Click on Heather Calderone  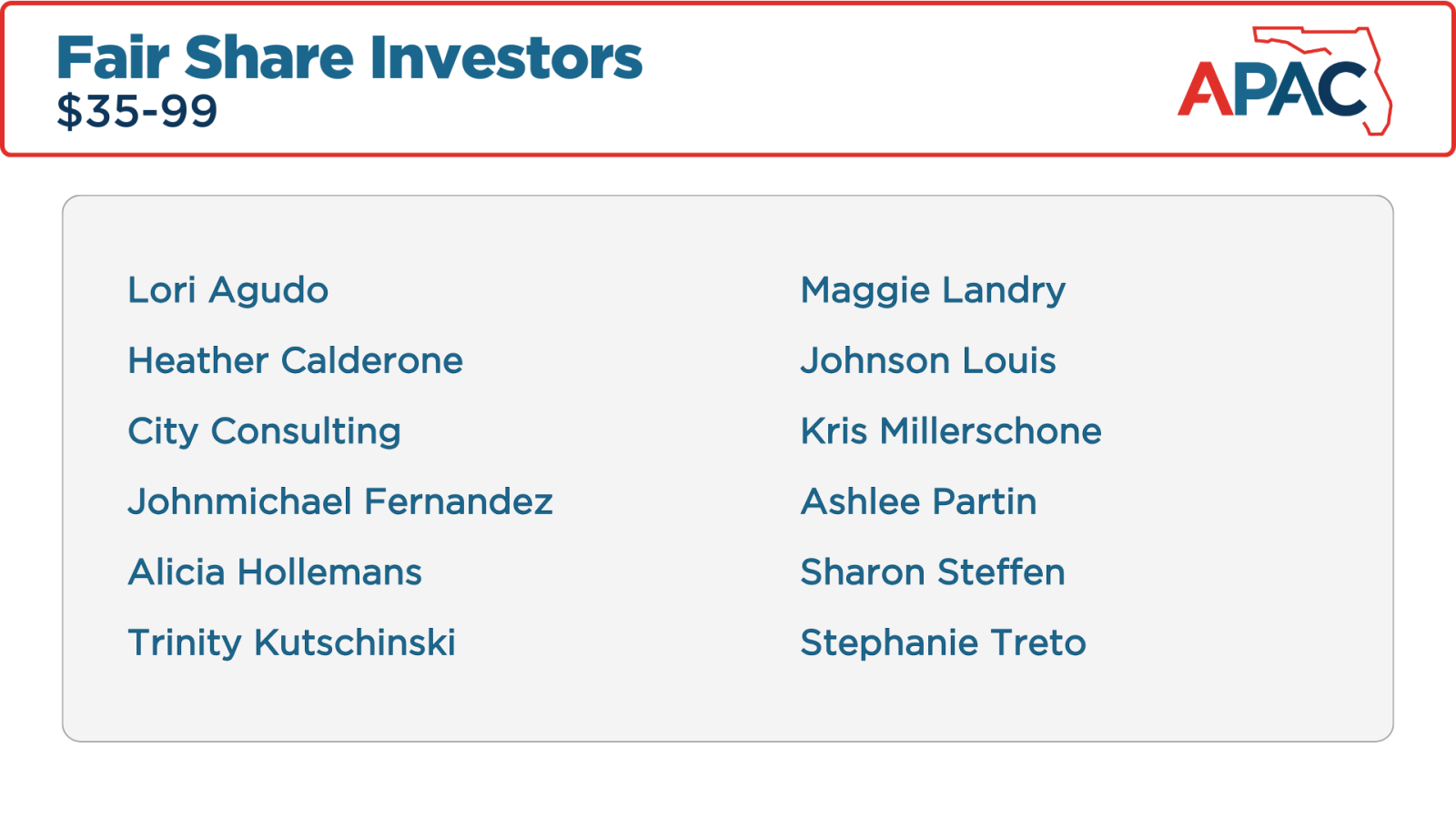296,360
